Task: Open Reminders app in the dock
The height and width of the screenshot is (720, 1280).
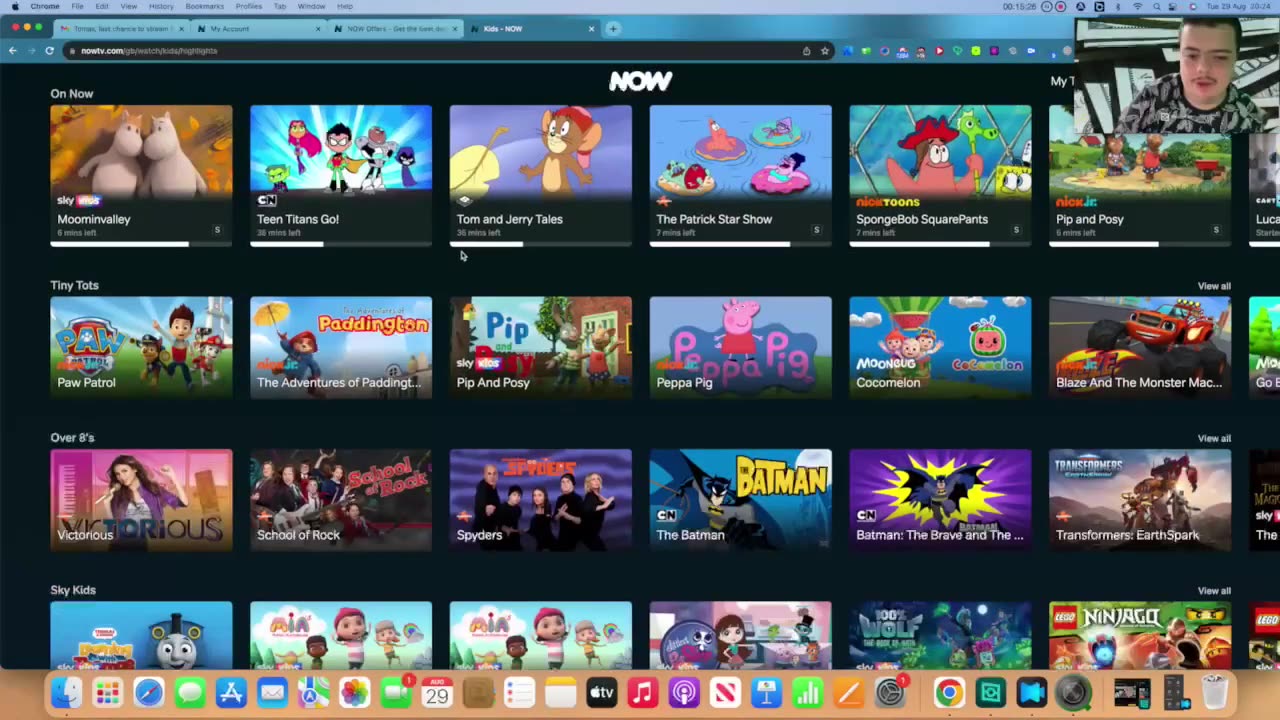Action: tap(519, 692)
